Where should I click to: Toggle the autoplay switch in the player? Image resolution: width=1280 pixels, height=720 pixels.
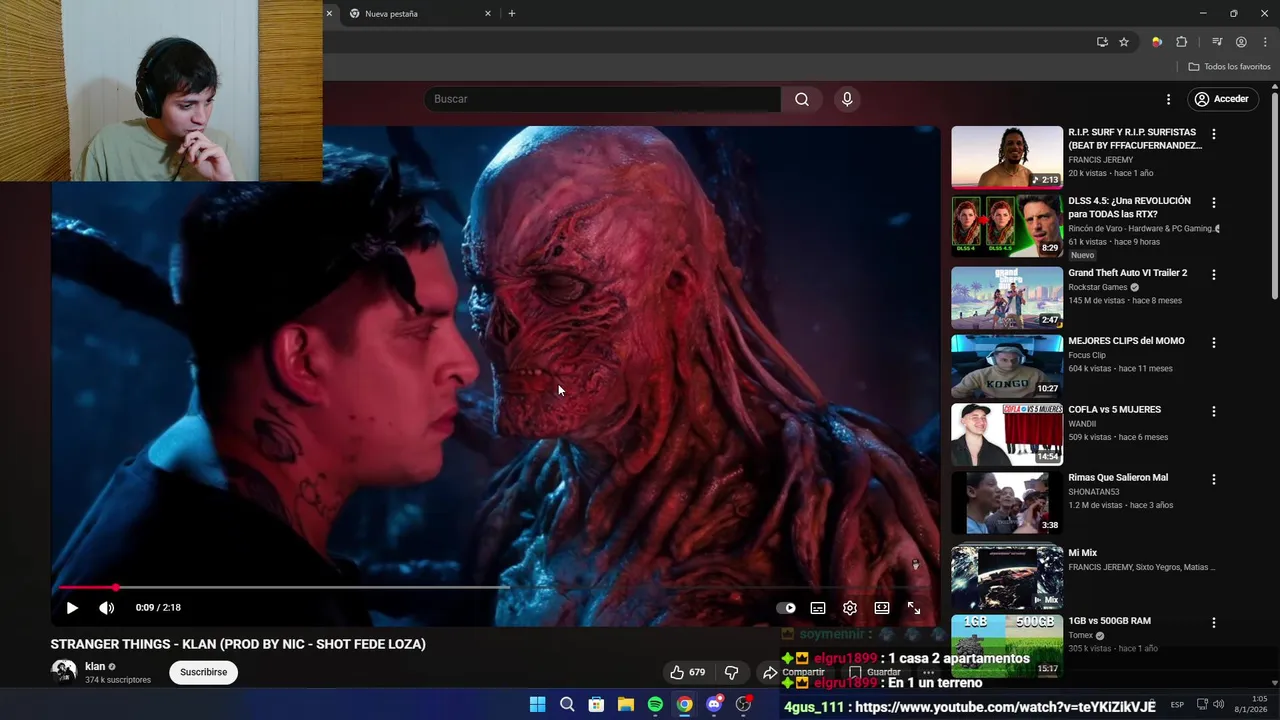coord(787,608)
